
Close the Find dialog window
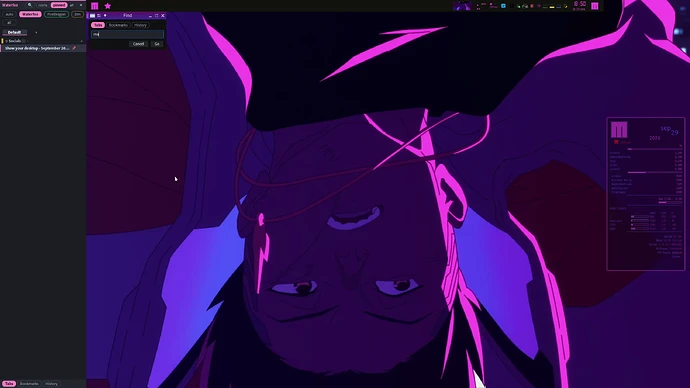click(163, 15)
